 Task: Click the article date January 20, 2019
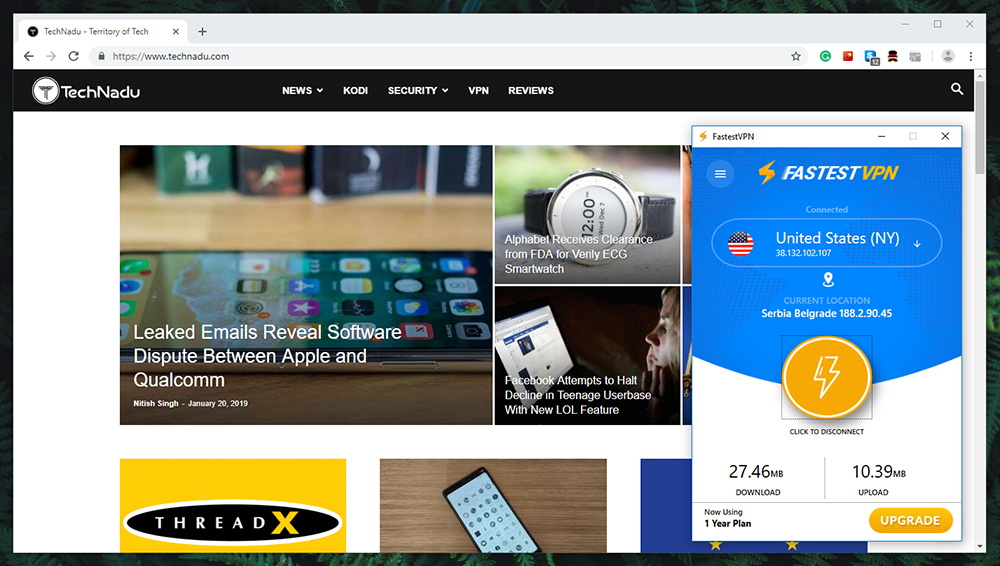point(217,403)
